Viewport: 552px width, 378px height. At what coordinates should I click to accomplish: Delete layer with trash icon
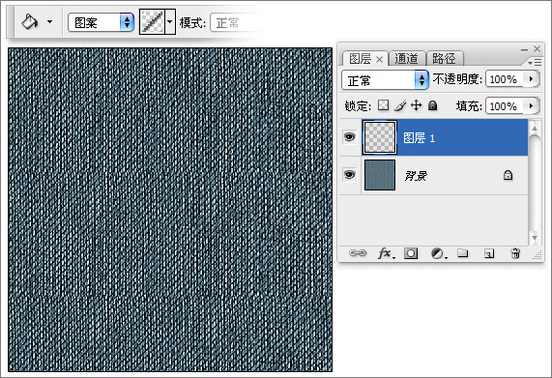tap(515, 253)
